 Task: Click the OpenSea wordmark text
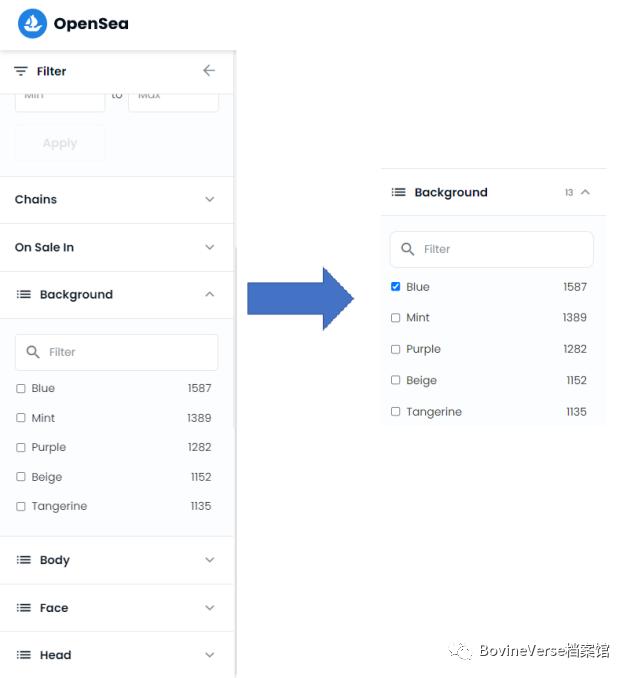click(91, 24)
